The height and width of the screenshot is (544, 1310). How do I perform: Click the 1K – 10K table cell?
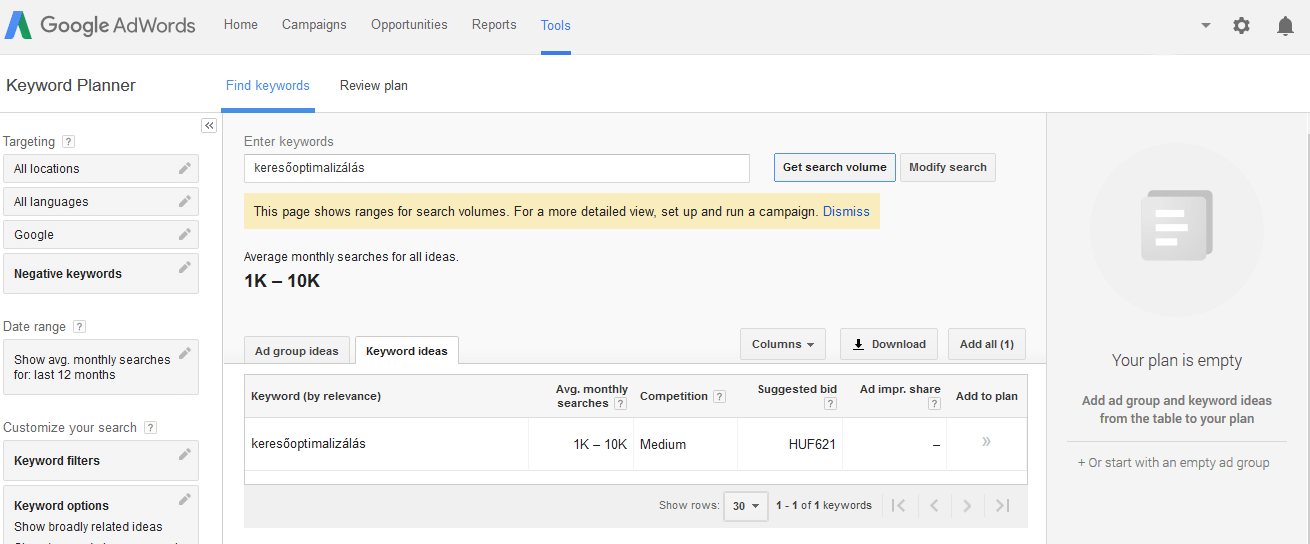[x=600, y=444]
